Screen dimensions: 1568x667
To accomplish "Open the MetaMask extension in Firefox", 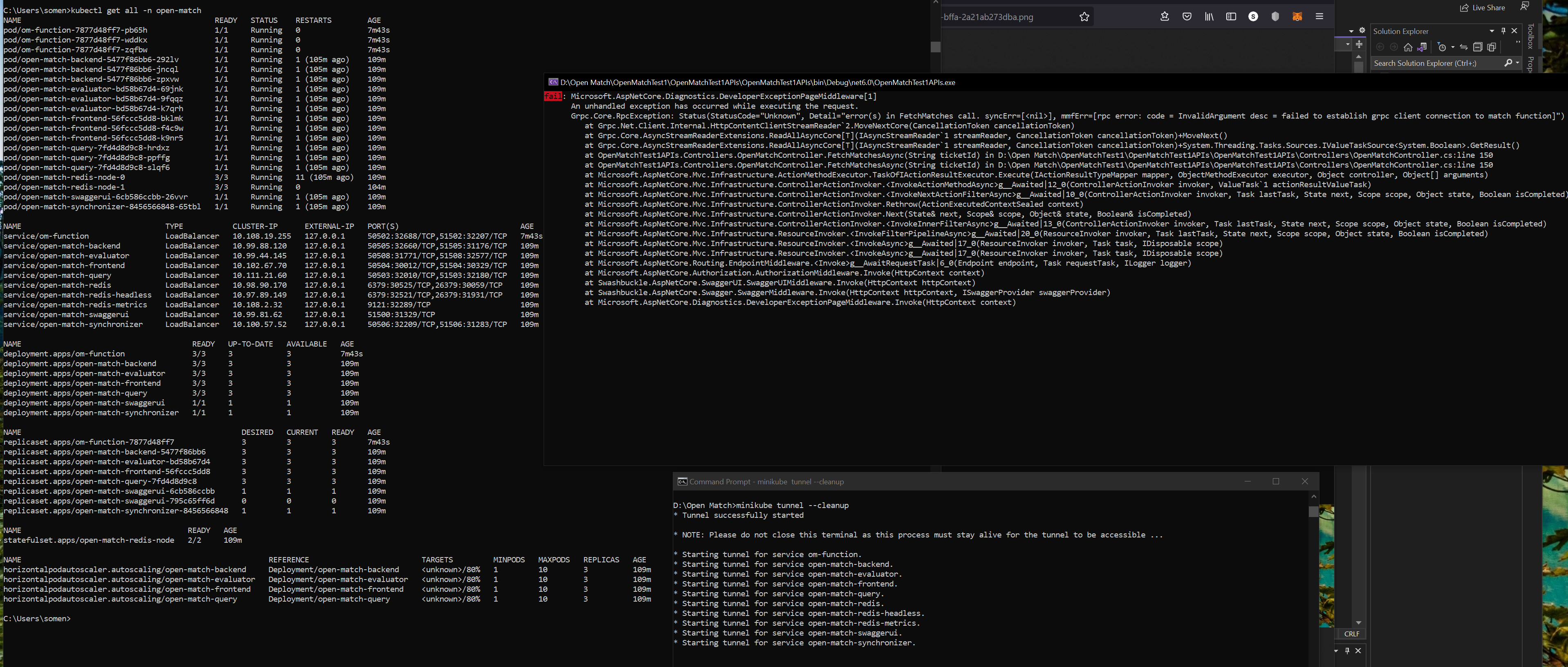I will click(x=1297, y=16).
